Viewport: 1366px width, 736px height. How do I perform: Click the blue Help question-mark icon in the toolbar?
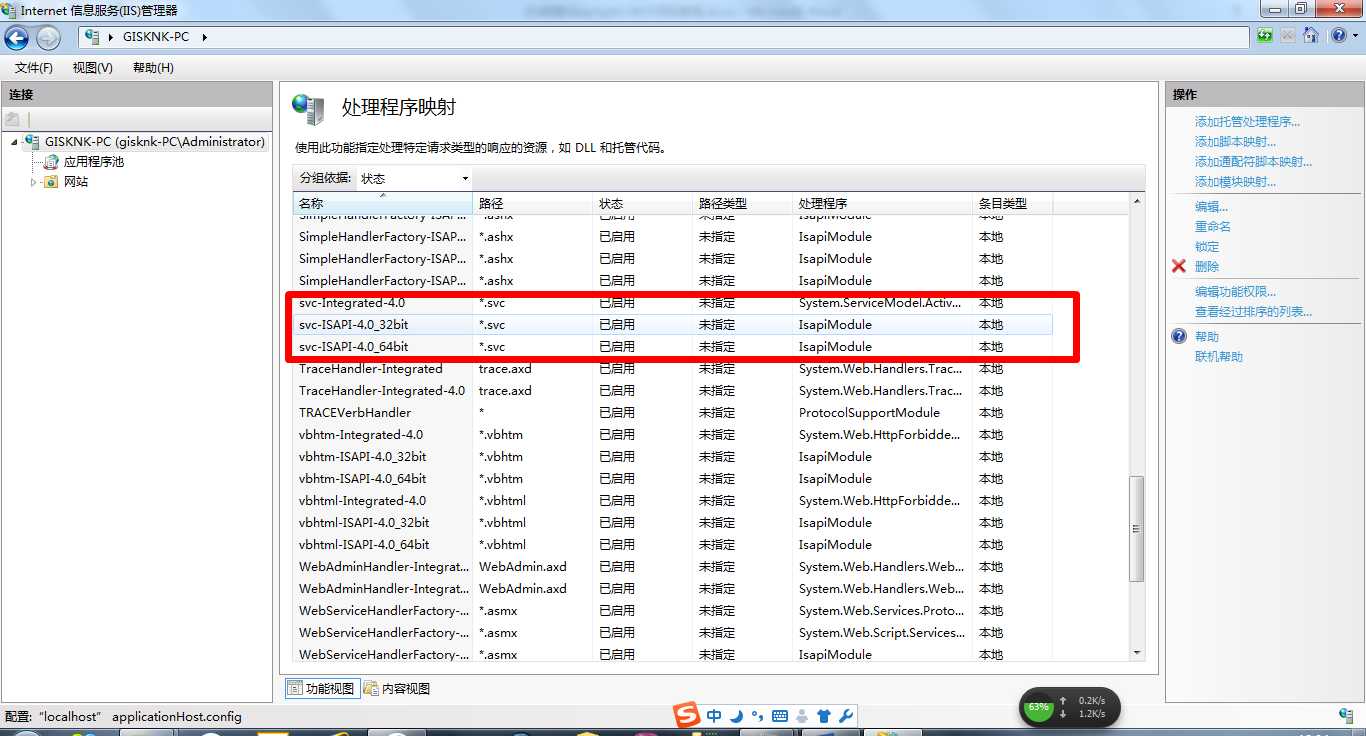(1338, 36)
